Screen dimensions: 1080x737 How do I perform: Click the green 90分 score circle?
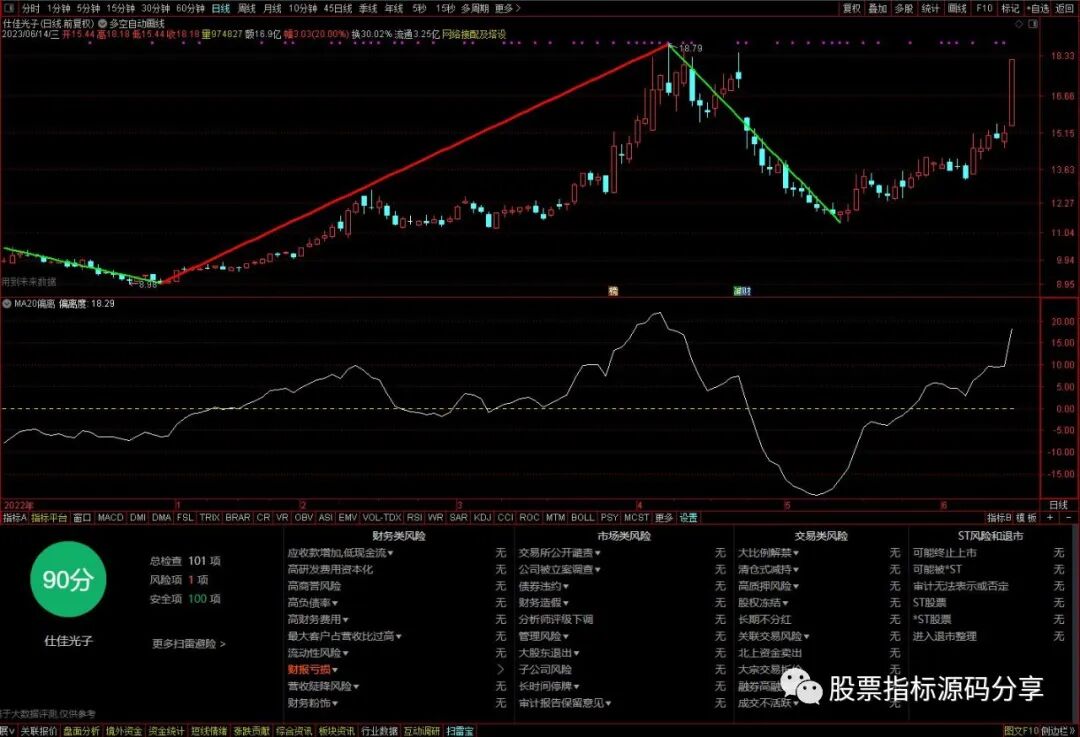pos(68,579)
